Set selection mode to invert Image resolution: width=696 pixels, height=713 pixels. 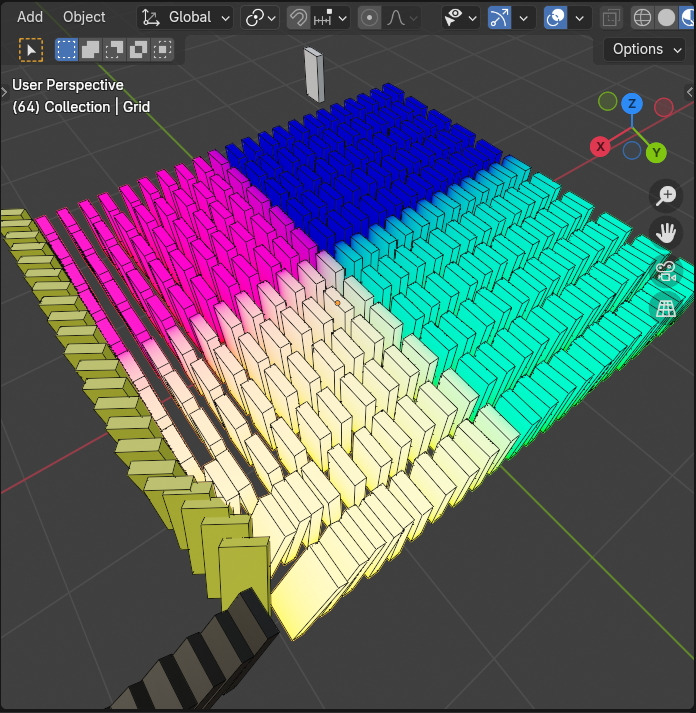[138, 50]
